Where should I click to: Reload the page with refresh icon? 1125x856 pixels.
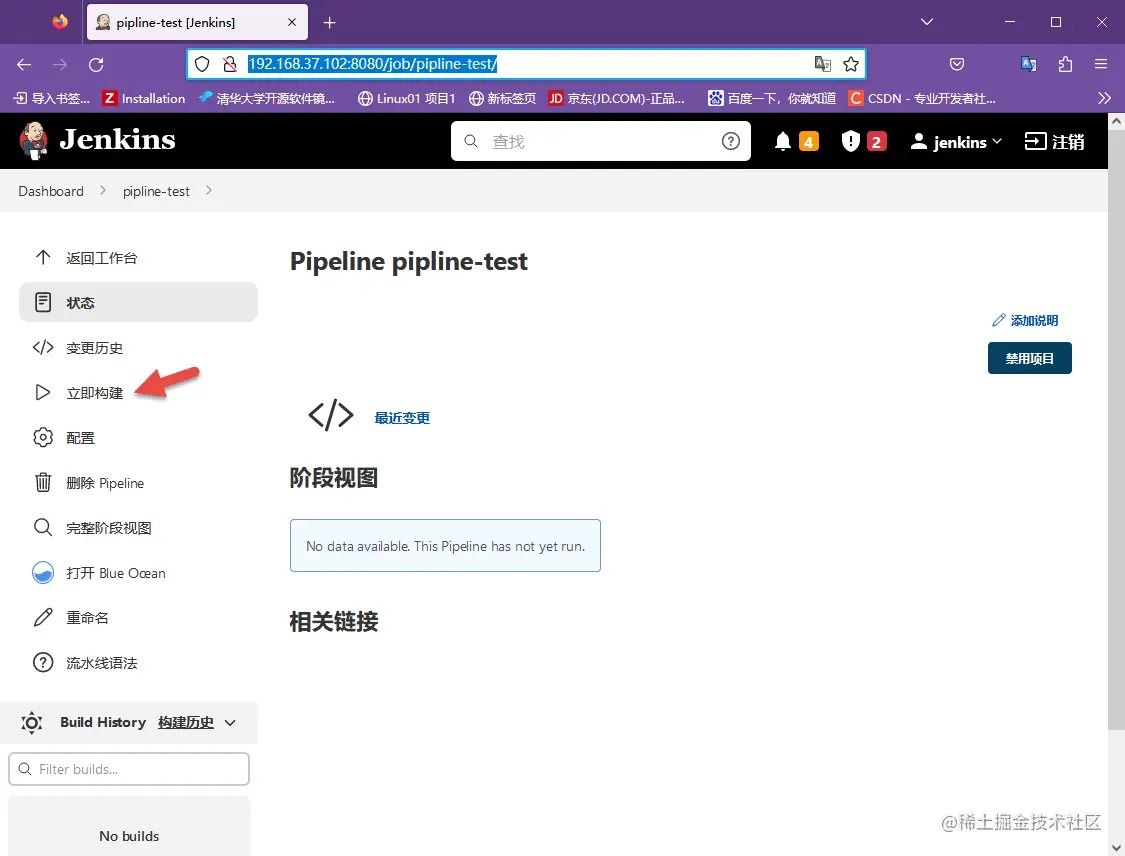96,65
